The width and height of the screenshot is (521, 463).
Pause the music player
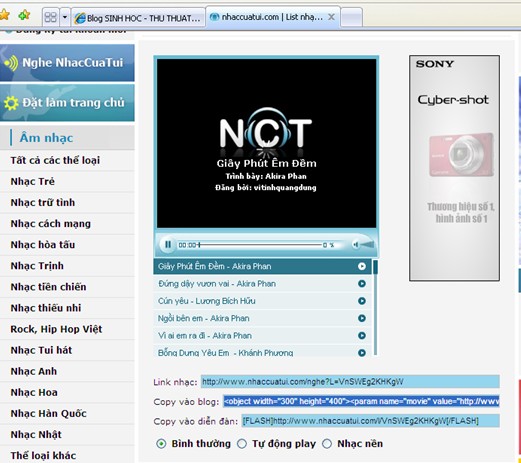click(x=168, y=245)
